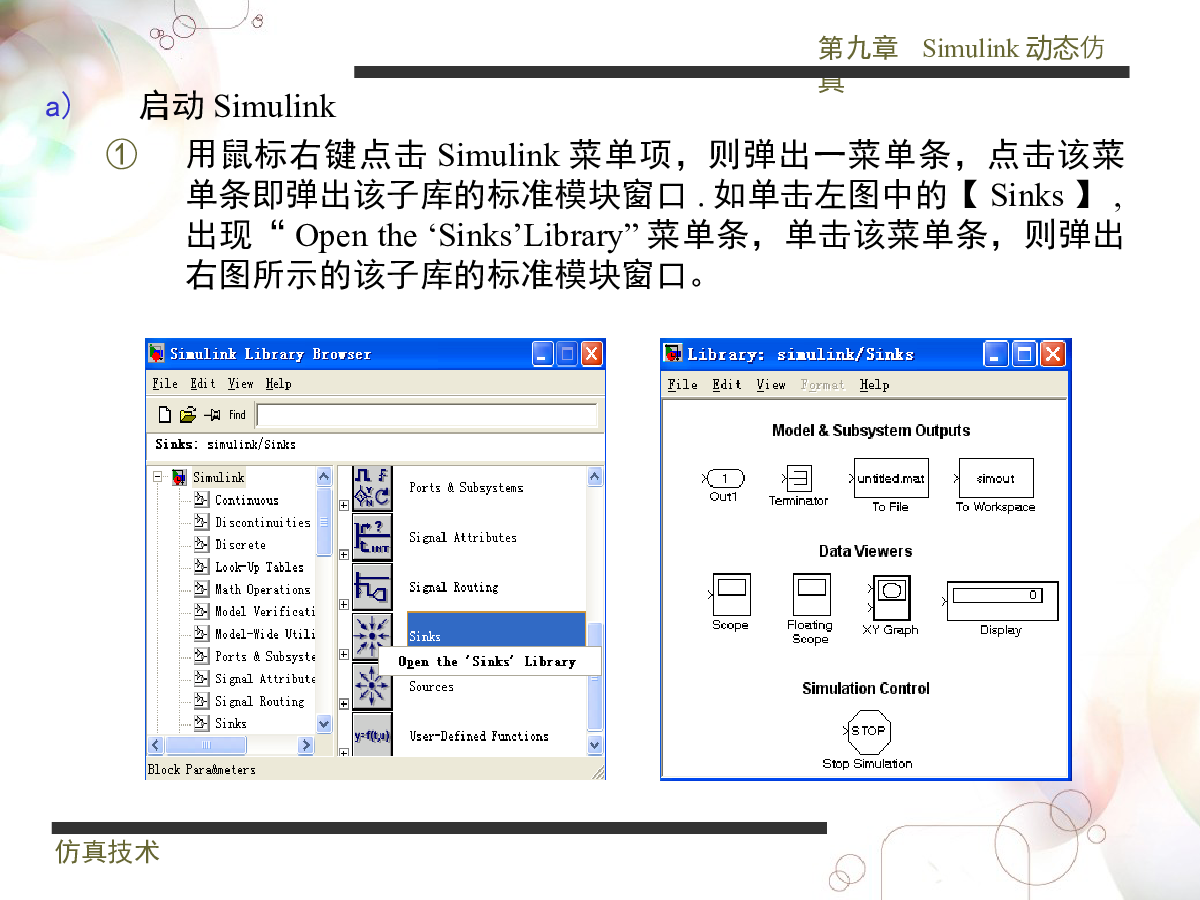Select Signal Attributes in the library tree
The height and width of the screenshot is (900, 1200).
click(x=264, y=678)
